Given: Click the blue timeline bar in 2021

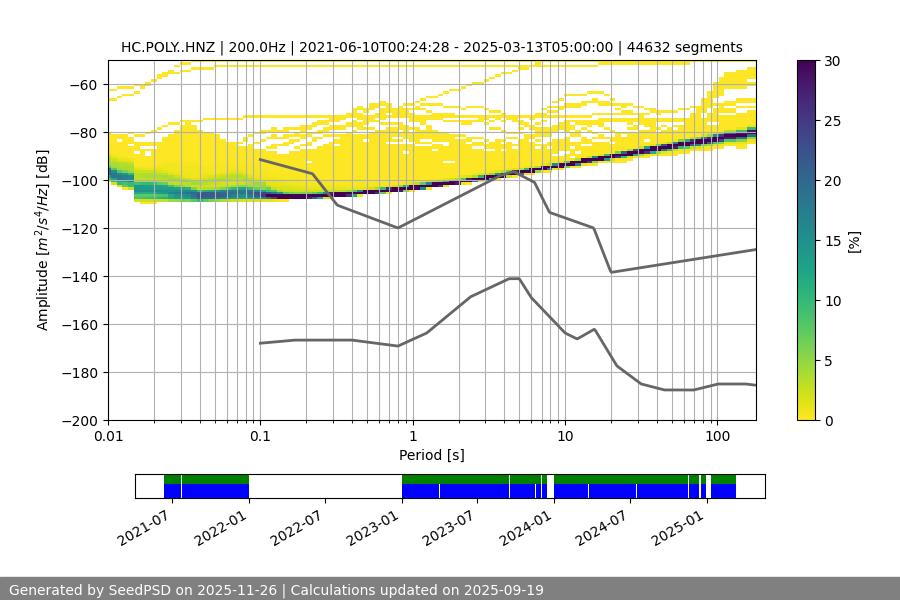Looking at the screenshot, I should point(206,491).
